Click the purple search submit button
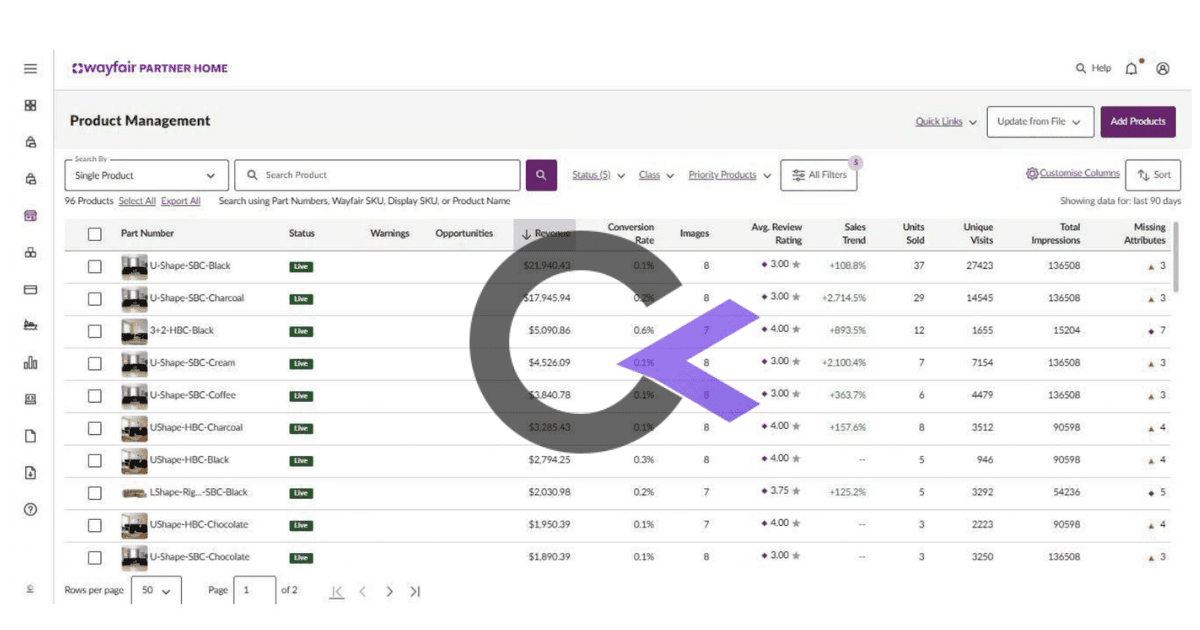The width and height of the screenshot is (1200, 630). 541,175
